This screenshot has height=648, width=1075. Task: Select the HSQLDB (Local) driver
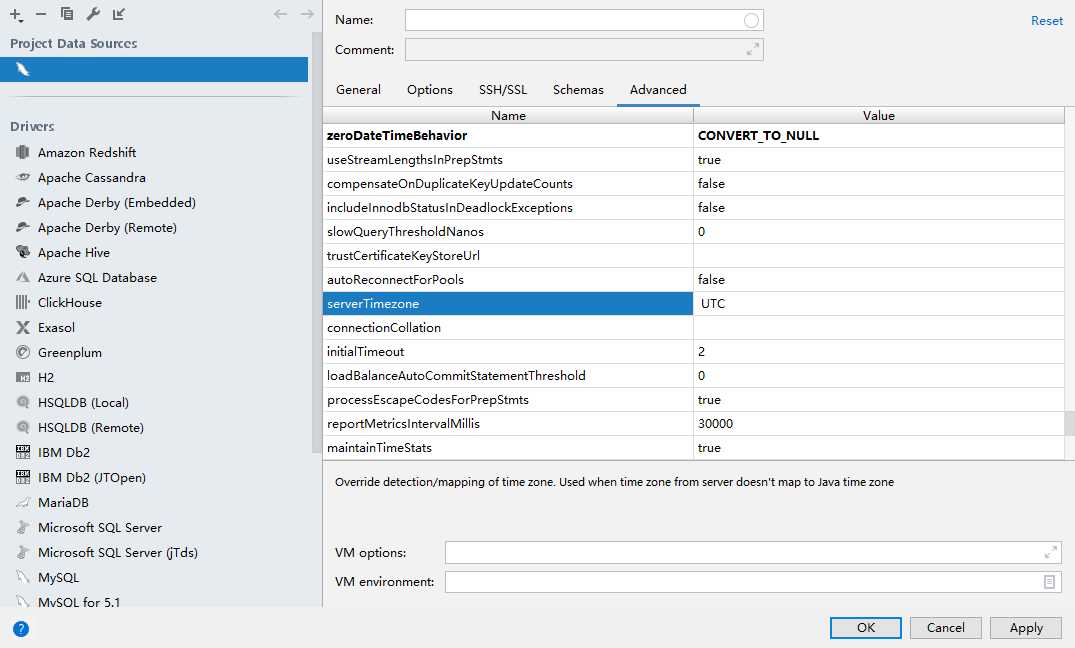point(83,403)
